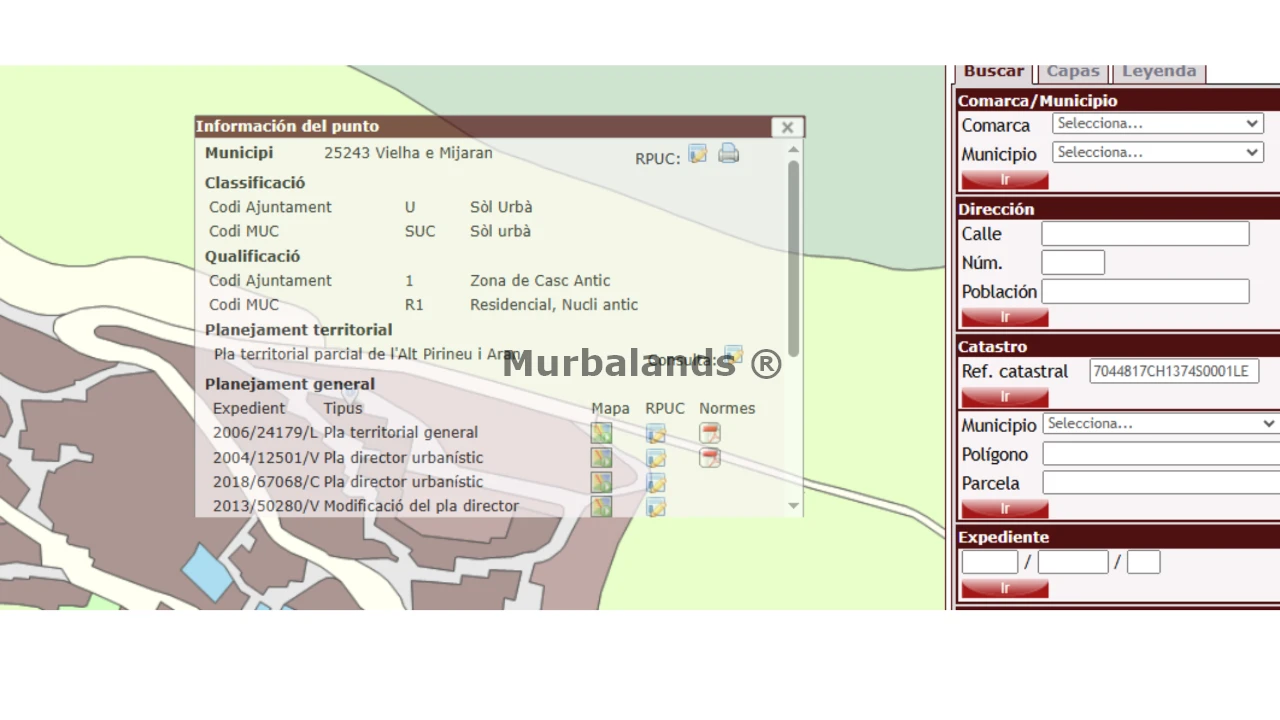Open Normes PDF icon for 2006/24179/L
Viewport: 1280px width, 720px height.
click(x=709, y=433)
